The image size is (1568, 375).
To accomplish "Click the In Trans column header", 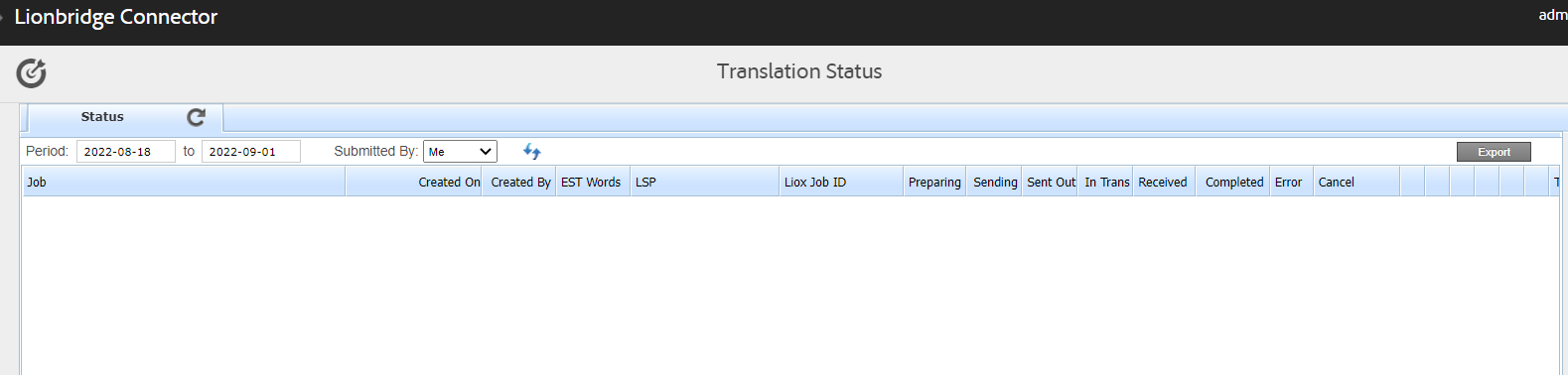I will tap(1106, 182).
